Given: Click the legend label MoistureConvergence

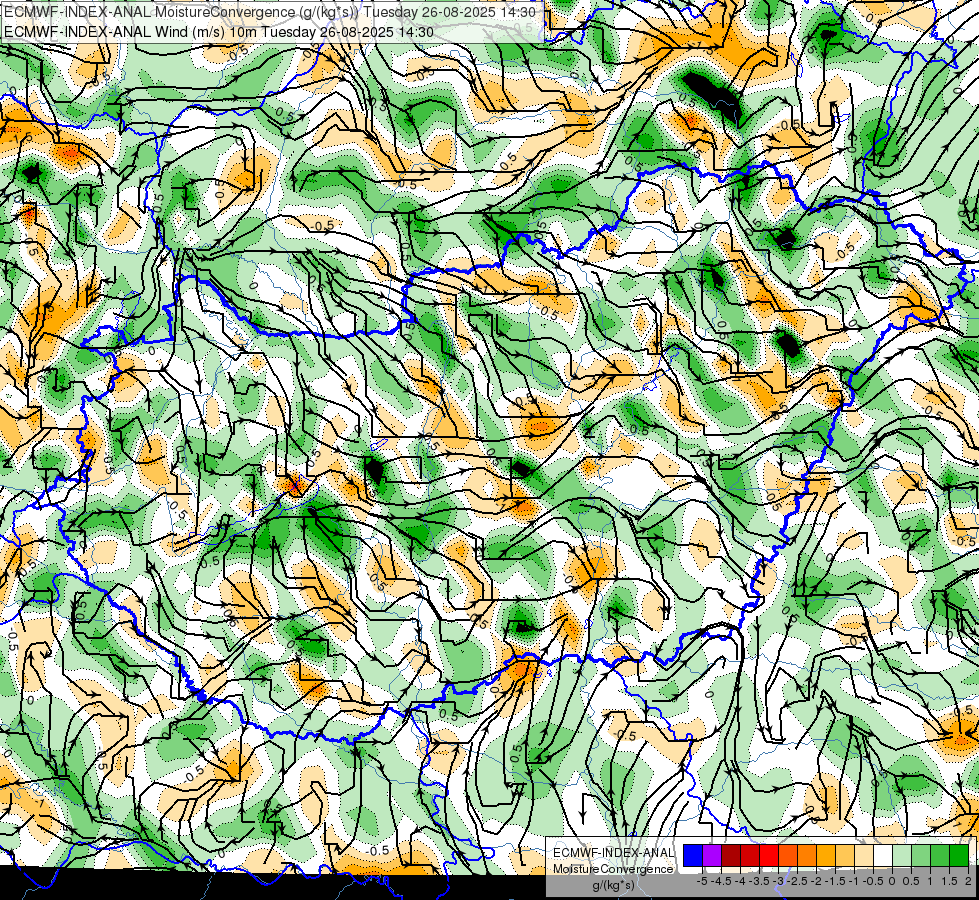Looking at the screenshot, I should (x=613, y=869).
